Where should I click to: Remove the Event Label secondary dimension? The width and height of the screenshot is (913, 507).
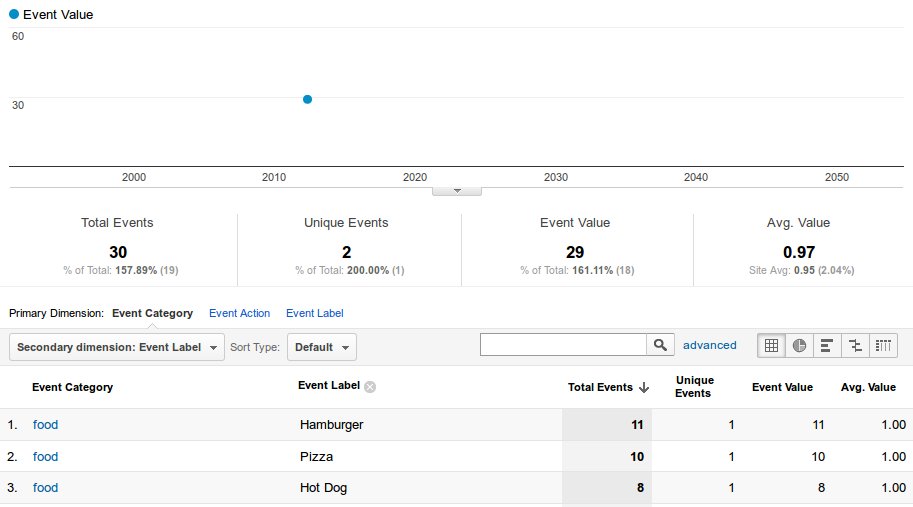pos(370,387)
